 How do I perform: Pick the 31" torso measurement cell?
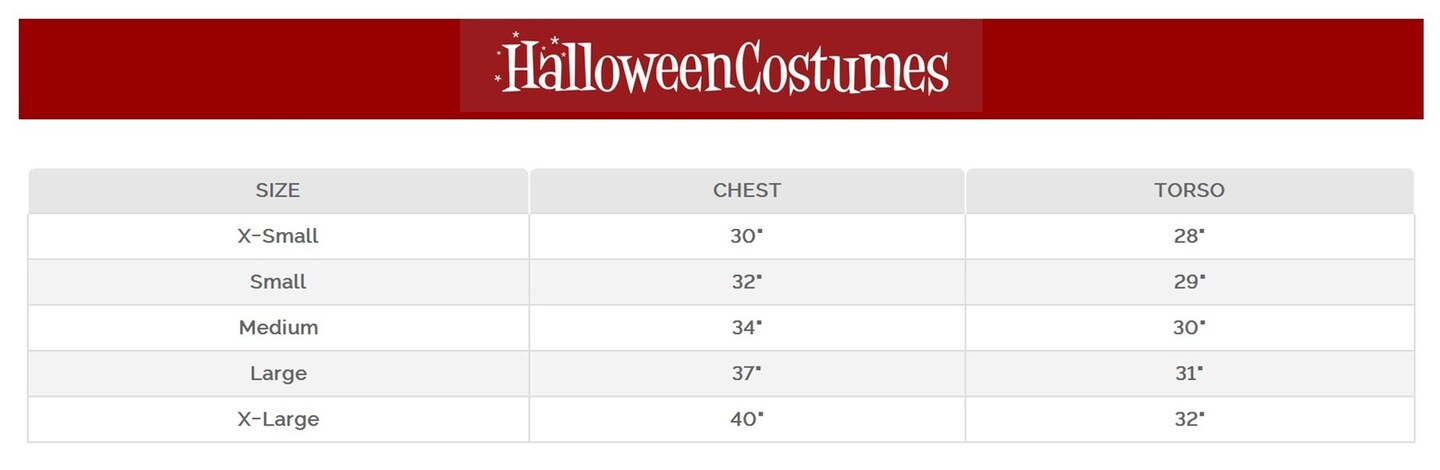[x=1189, y=374]
